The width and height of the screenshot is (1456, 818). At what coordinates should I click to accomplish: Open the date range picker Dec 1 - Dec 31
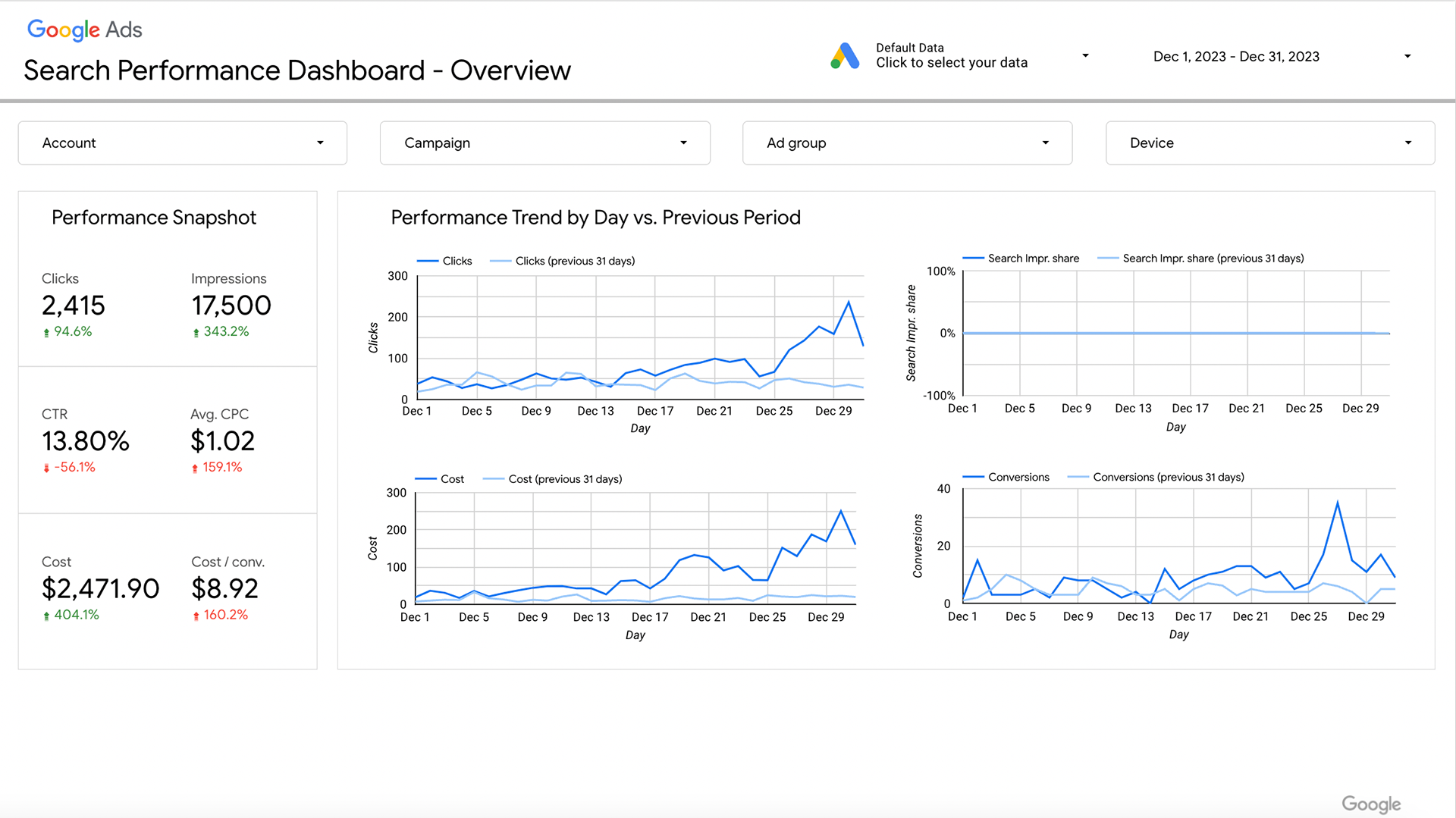[x=1282, y=56]
